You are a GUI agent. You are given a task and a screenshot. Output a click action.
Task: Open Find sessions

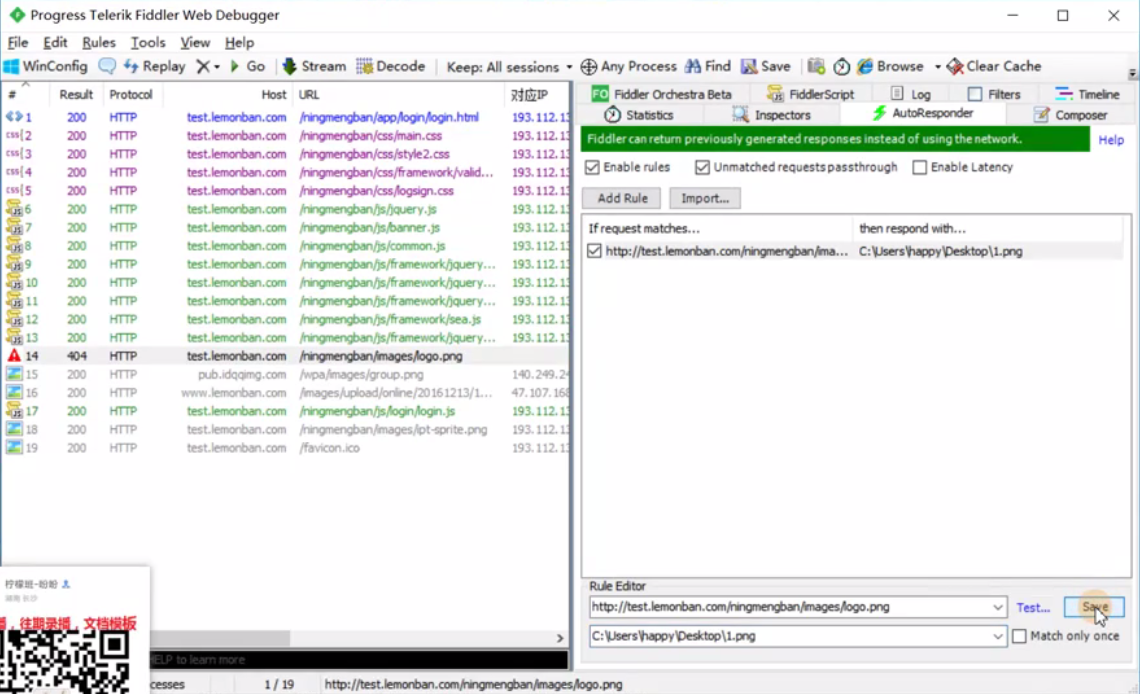tap(708, 66)
